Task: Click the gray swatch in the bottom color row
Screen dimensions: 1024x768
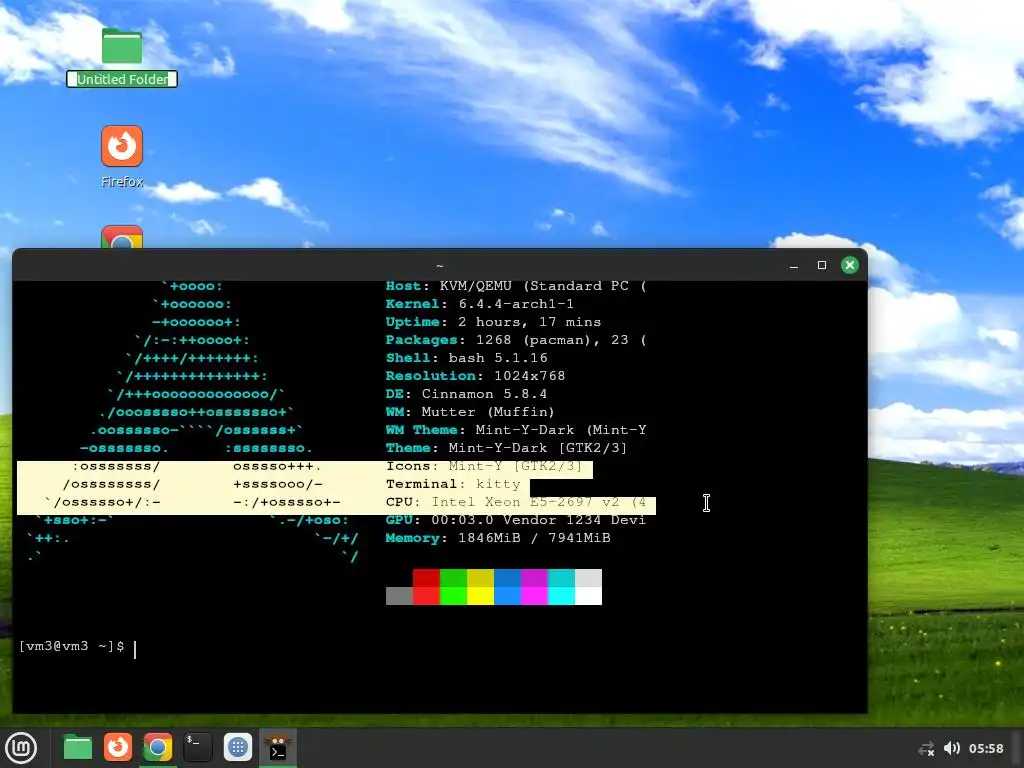Action: (399, 596)
